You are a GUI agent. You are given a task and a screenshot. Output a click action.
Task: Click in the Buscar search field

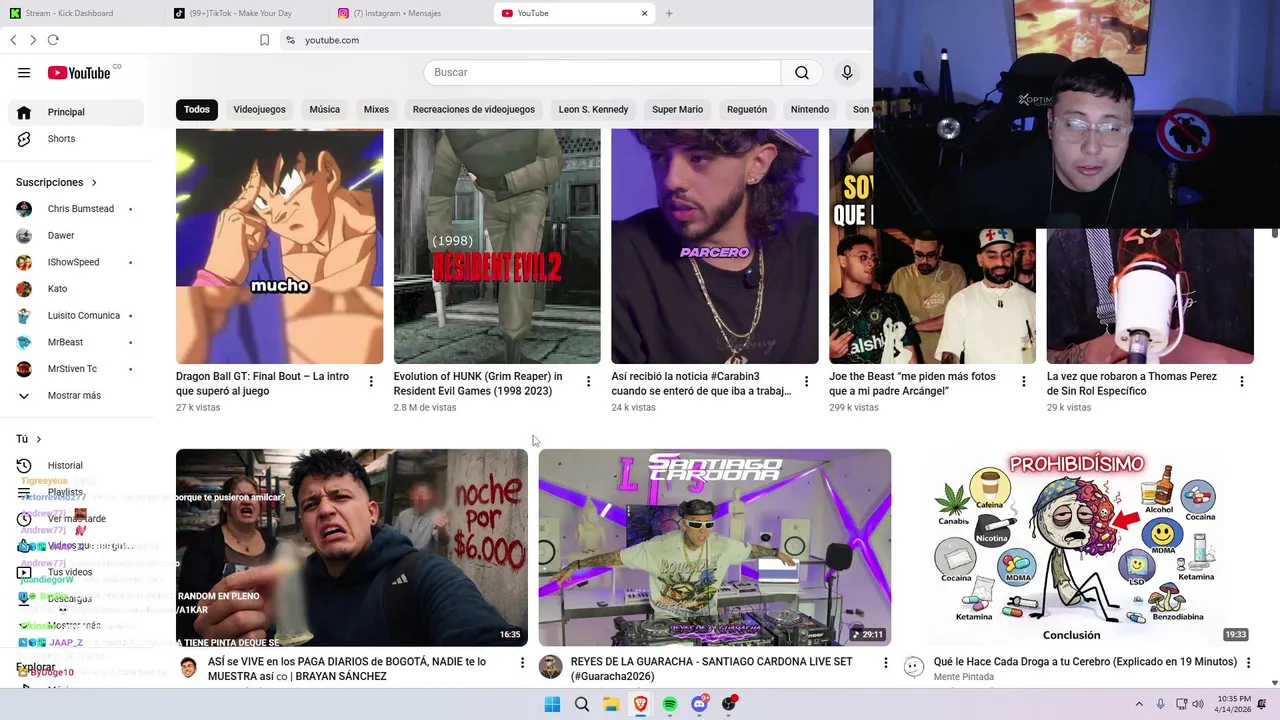tap(602, 72)
